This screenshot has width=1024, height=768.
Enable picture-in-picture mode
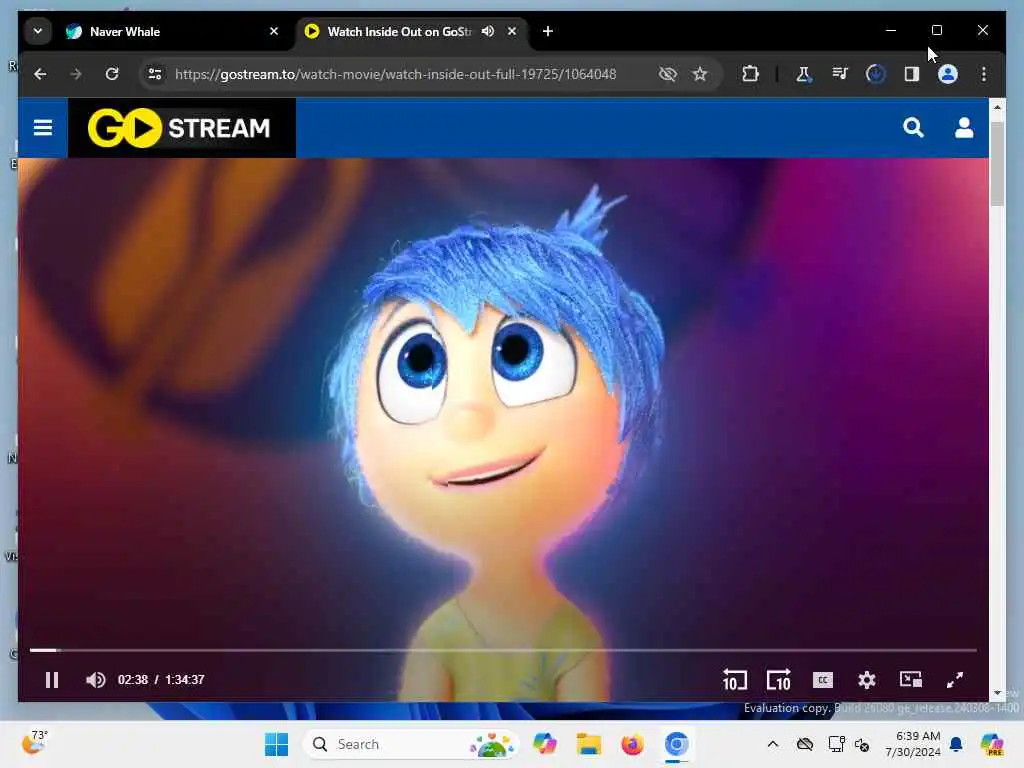(x=910, y=680)
